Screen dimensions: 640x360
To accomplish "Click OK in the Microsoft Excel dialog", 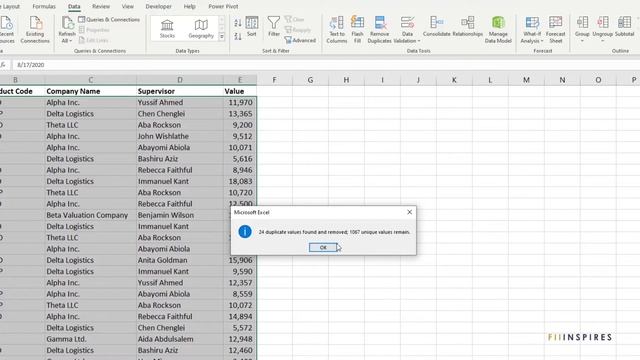I will [x=323, y=247].
